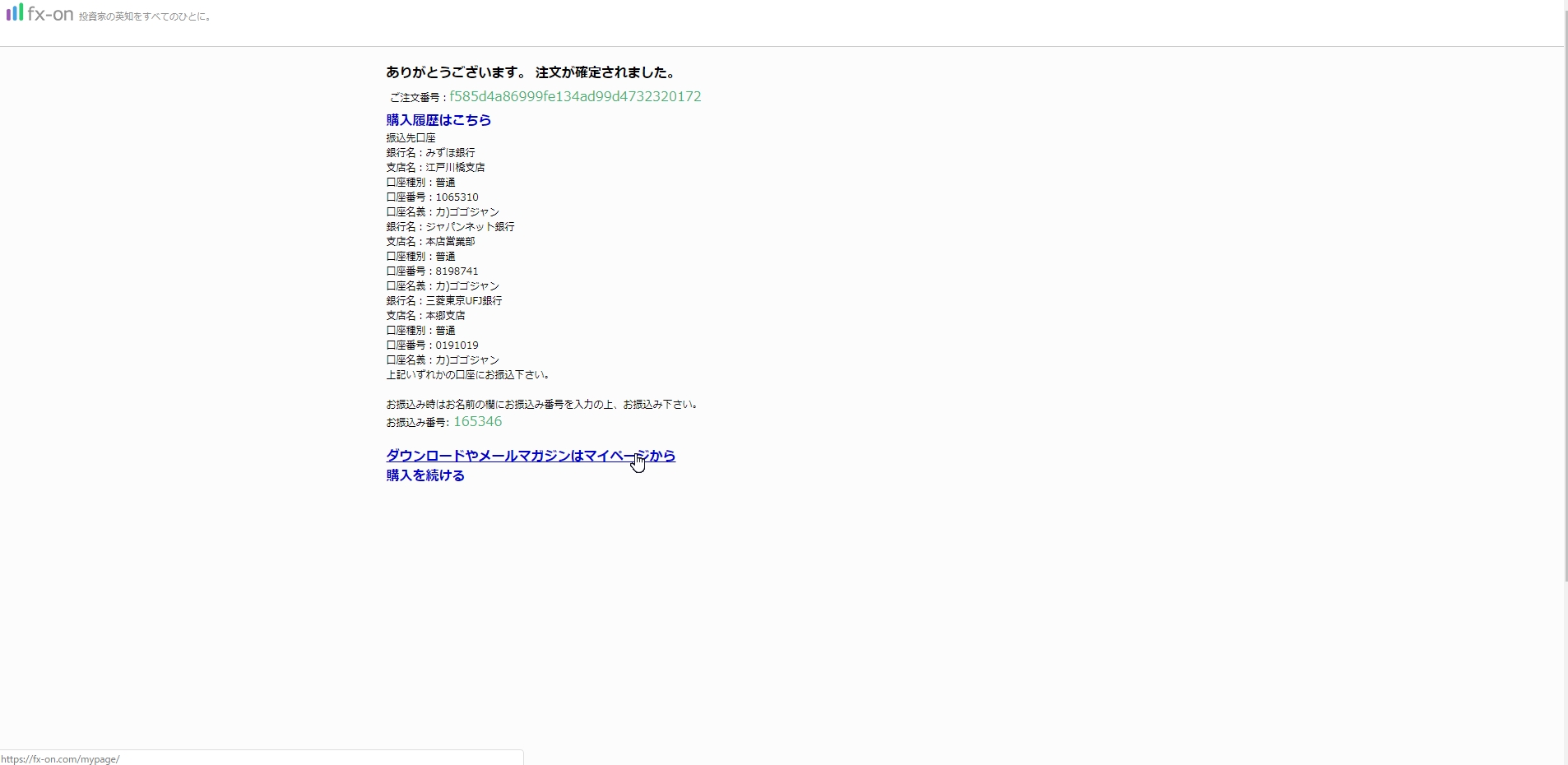Open the 購入履歴はこちら purchase history link
1568x765 pixels.
tap(438, 120)
